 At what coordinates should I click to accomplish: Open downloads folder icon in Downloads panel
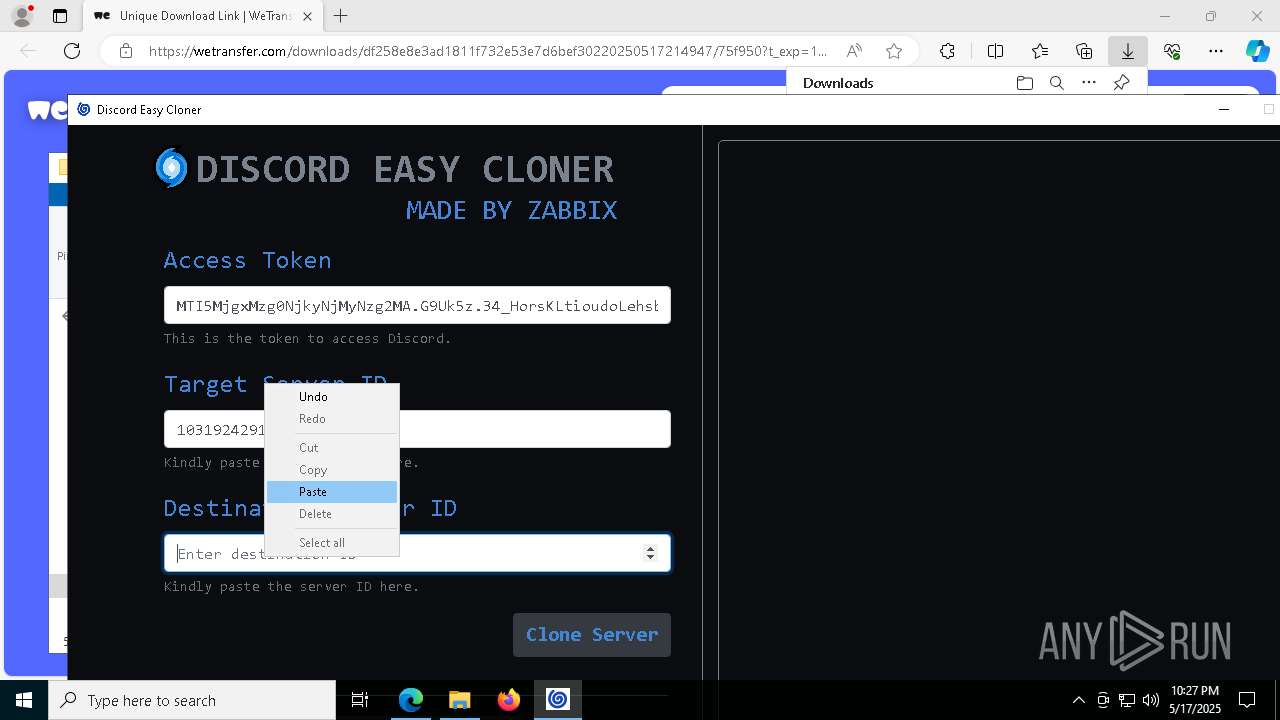(1024, 83)
